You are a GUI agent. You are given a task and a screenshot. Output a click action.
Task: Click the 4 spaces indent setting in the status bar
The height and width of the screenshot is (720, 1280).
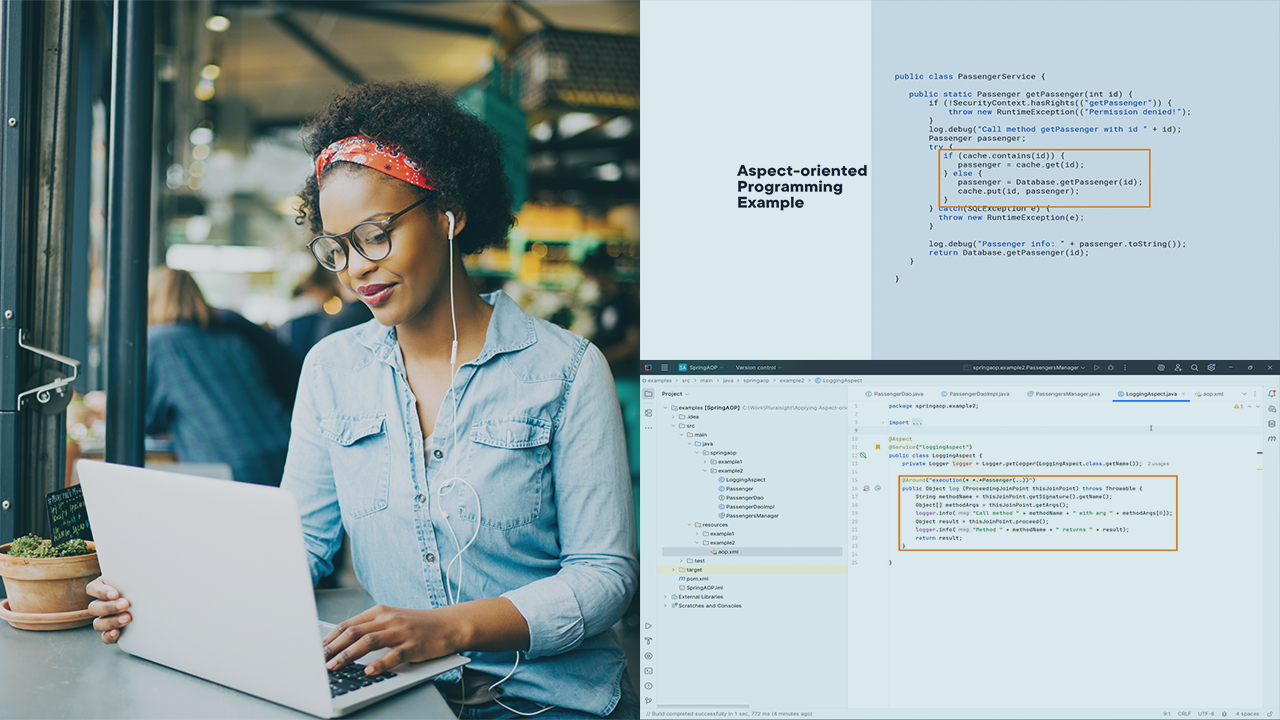coord(1247,714)
